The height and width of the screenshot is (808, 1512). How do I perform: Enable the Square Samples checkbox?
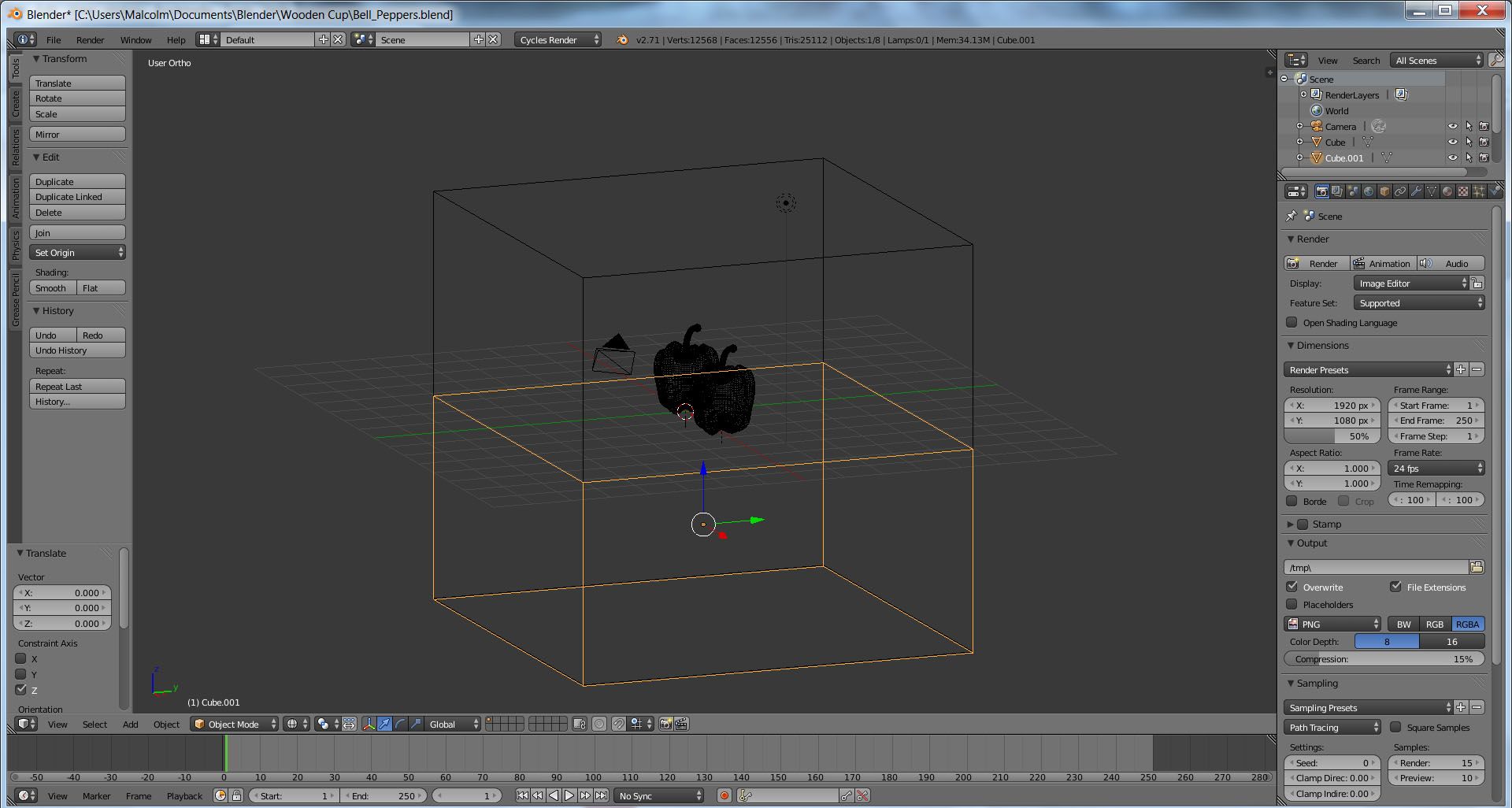pos(1395,727)
